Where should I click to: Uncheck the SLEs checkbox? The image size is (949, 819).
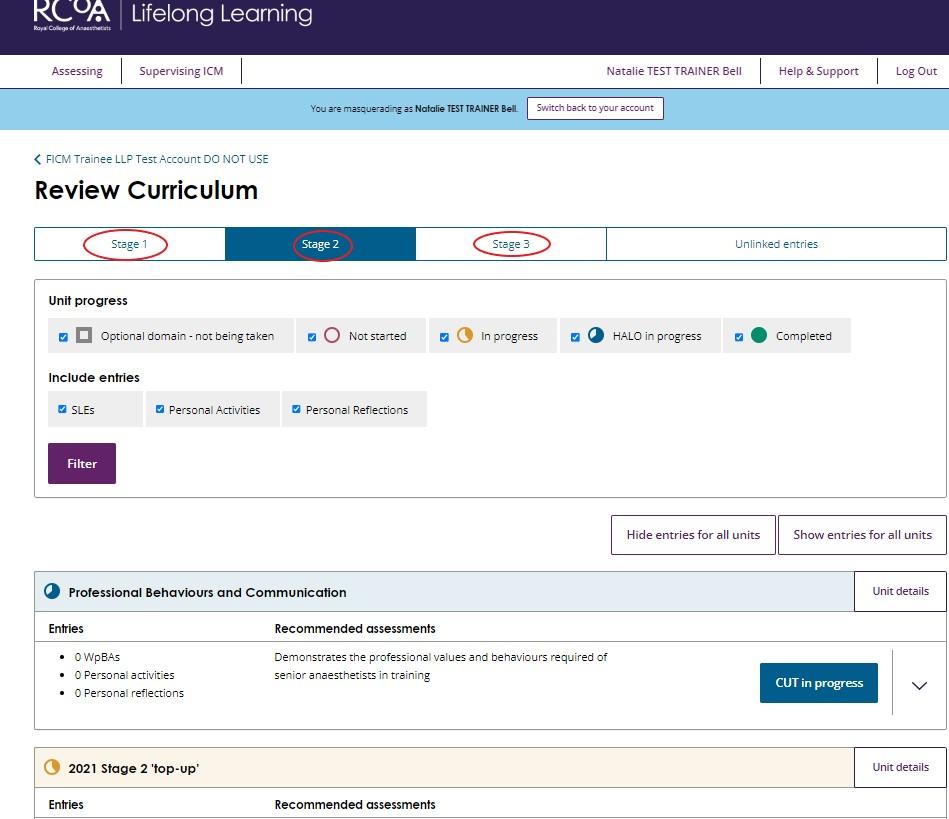coord(62,409)
